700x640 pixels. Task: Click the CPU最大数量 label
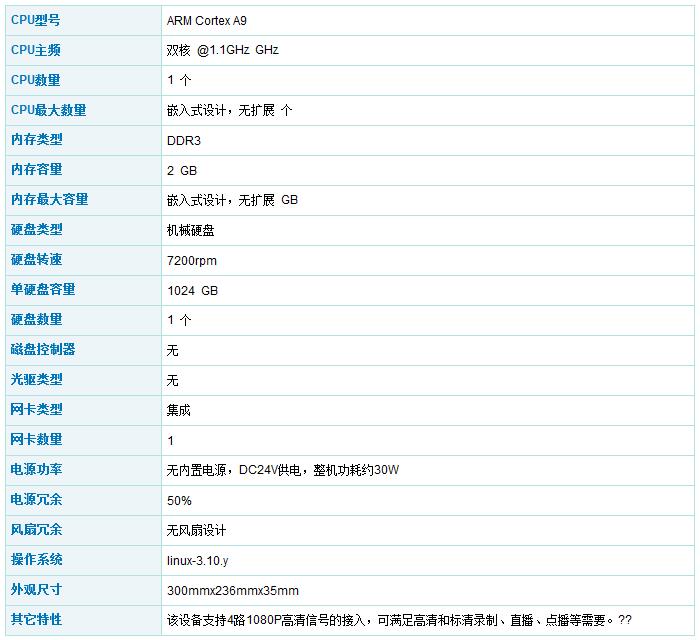click(x=48, y=110)
